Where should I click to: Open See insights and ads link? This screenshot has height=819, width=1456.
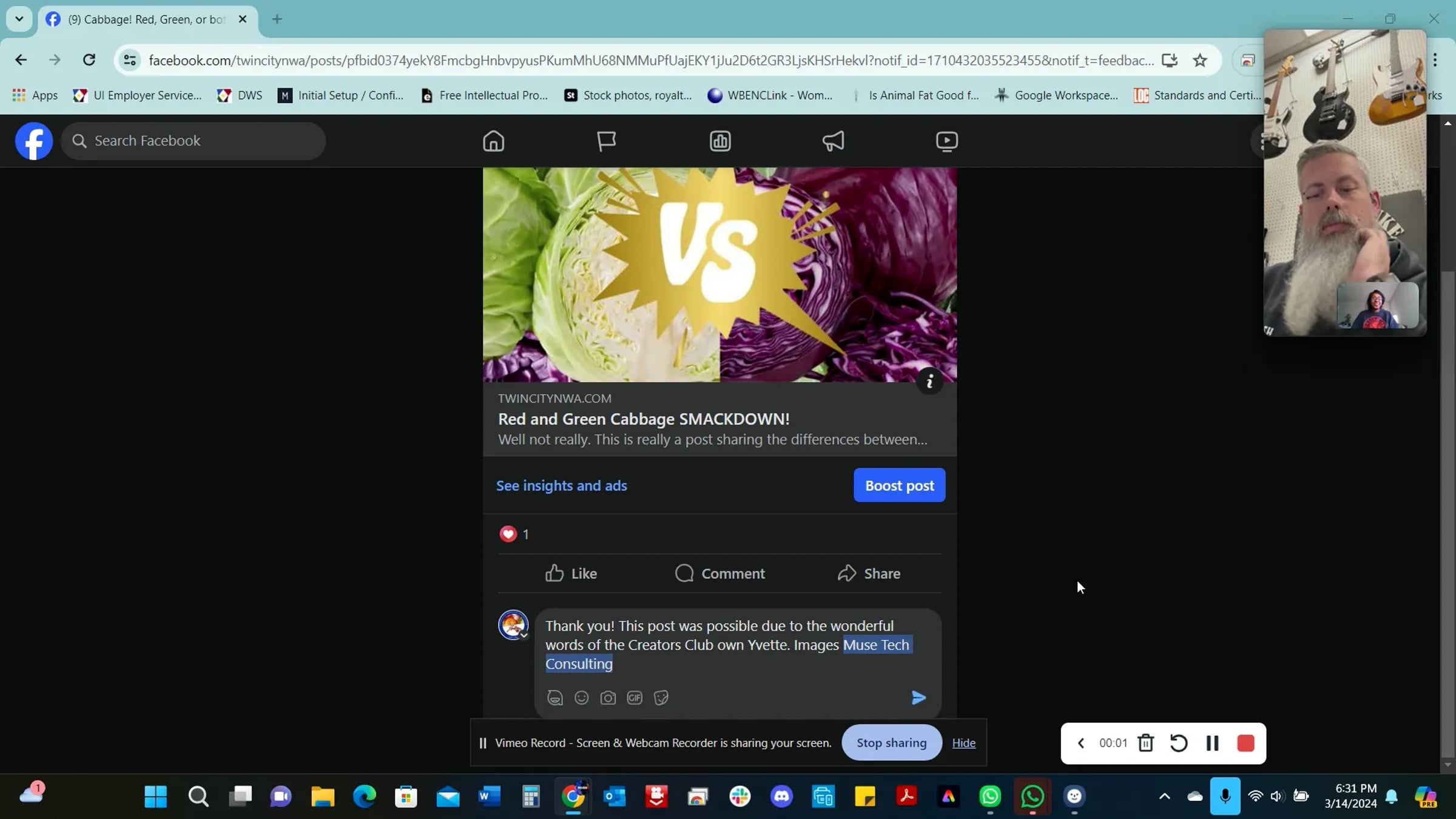tap(561, 485)
